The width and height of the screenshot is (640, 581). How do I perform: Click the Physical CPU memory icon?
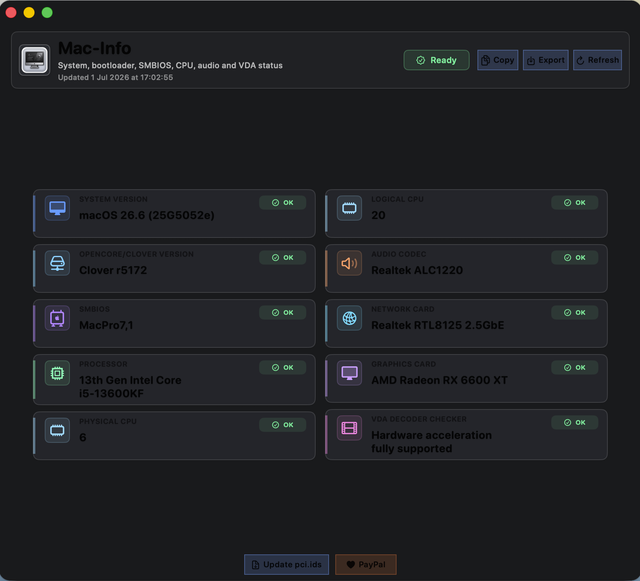[x=57, y=430]
